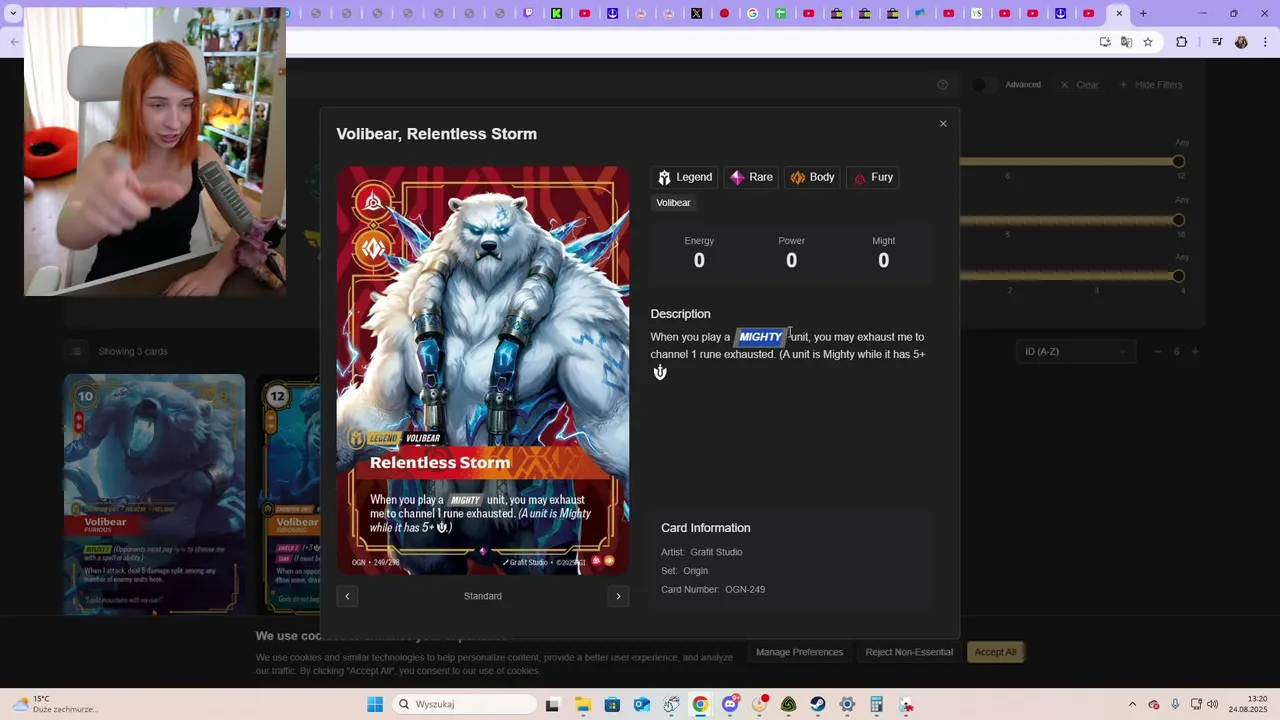Viewport: 1280px width, 720px height.
Task: Open the tab search dropdown in Chrome
Action: coord(13,14)
